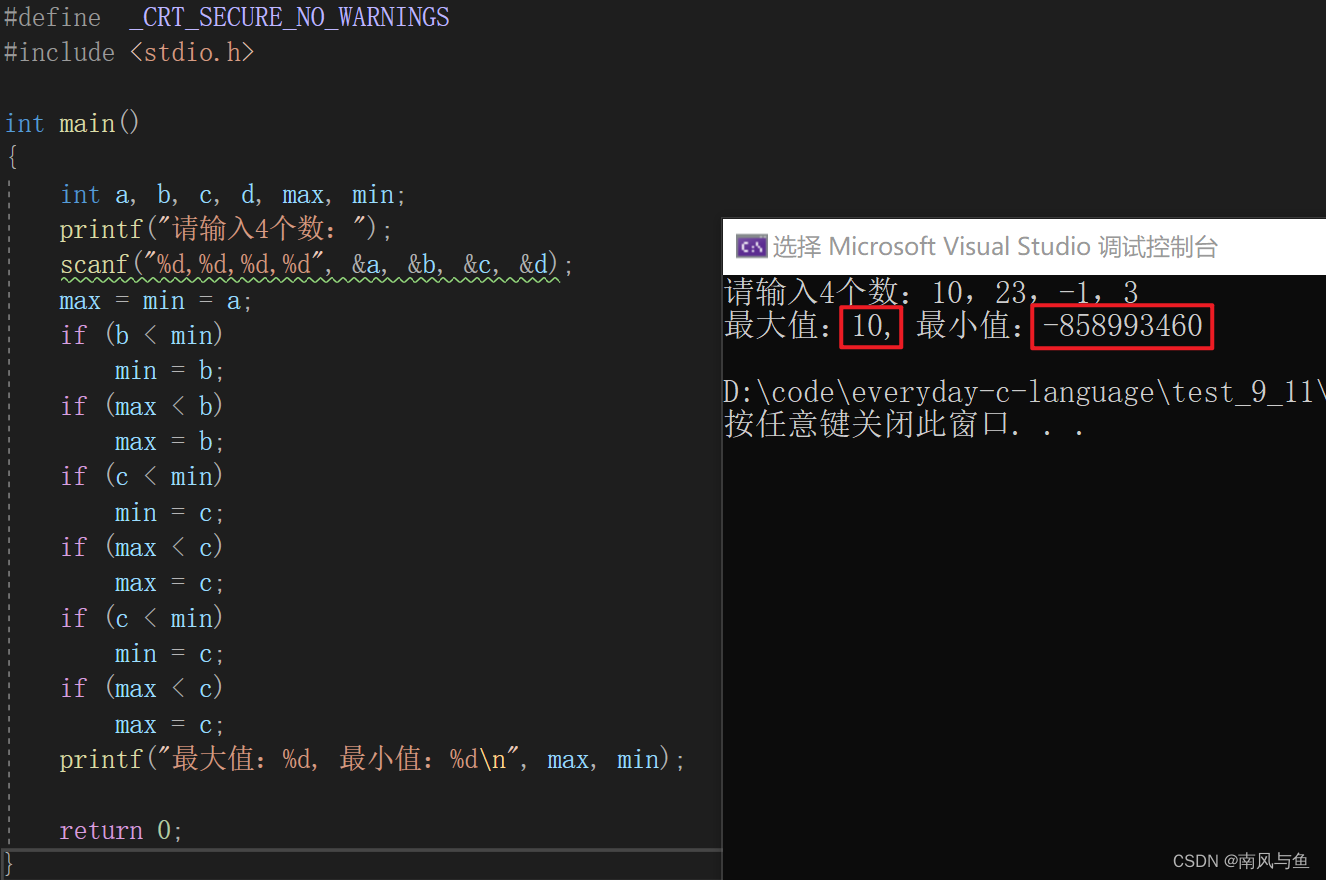1326x880 pixels.
Task: Click the D:\code\everyday-c-language path in console
Action: tap(1024, 392)
